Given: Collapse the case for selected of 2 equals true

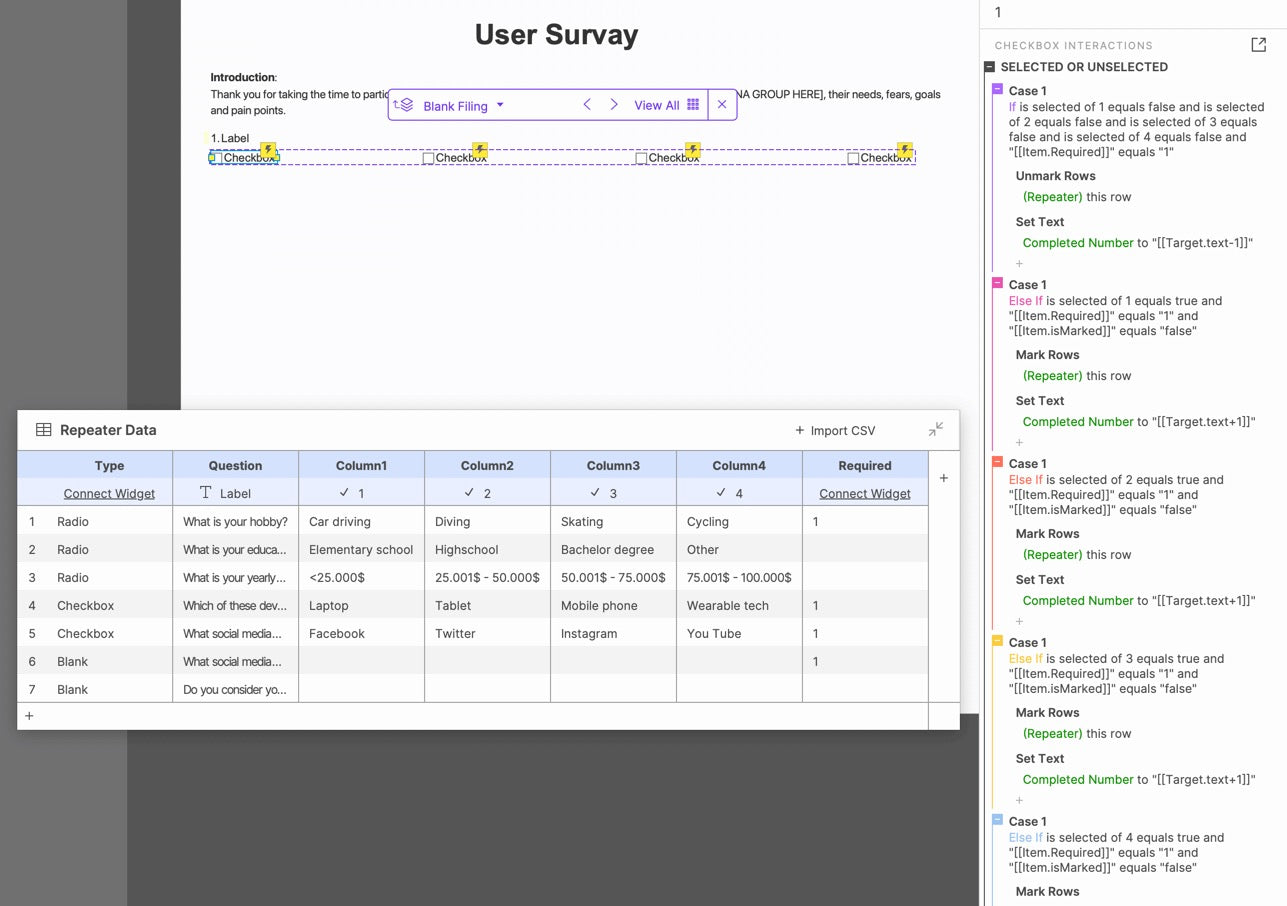Looking at the screenshot, I should (x=997, y=463).
